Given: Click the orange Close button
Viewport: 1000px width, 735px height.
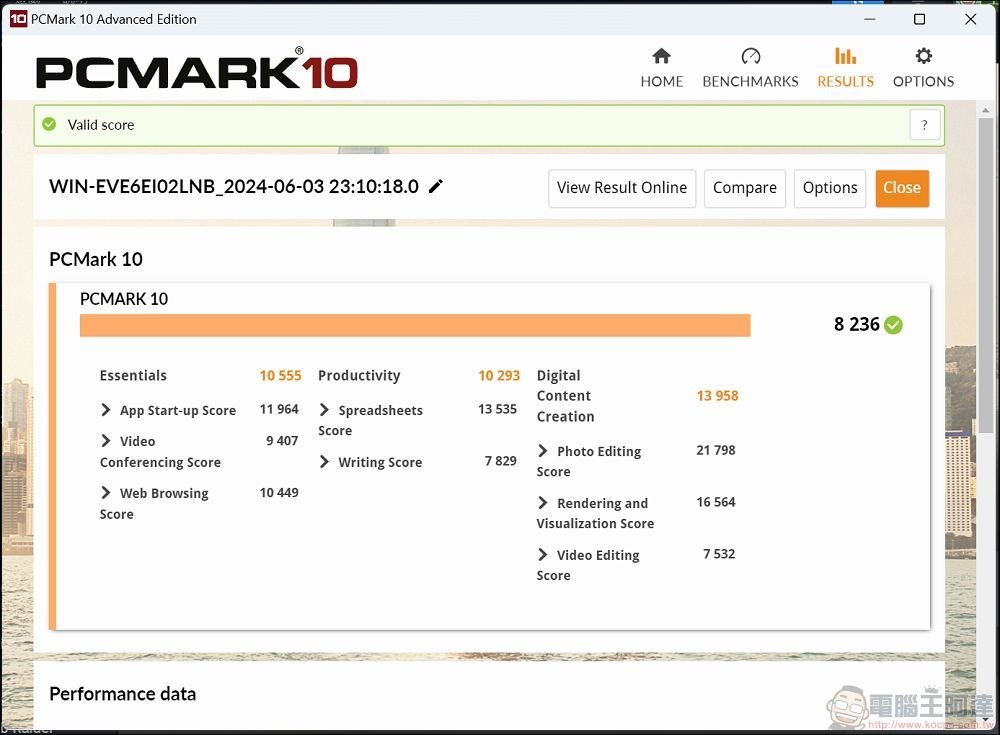Looking at the screenshot, I should tap(902, 188).
